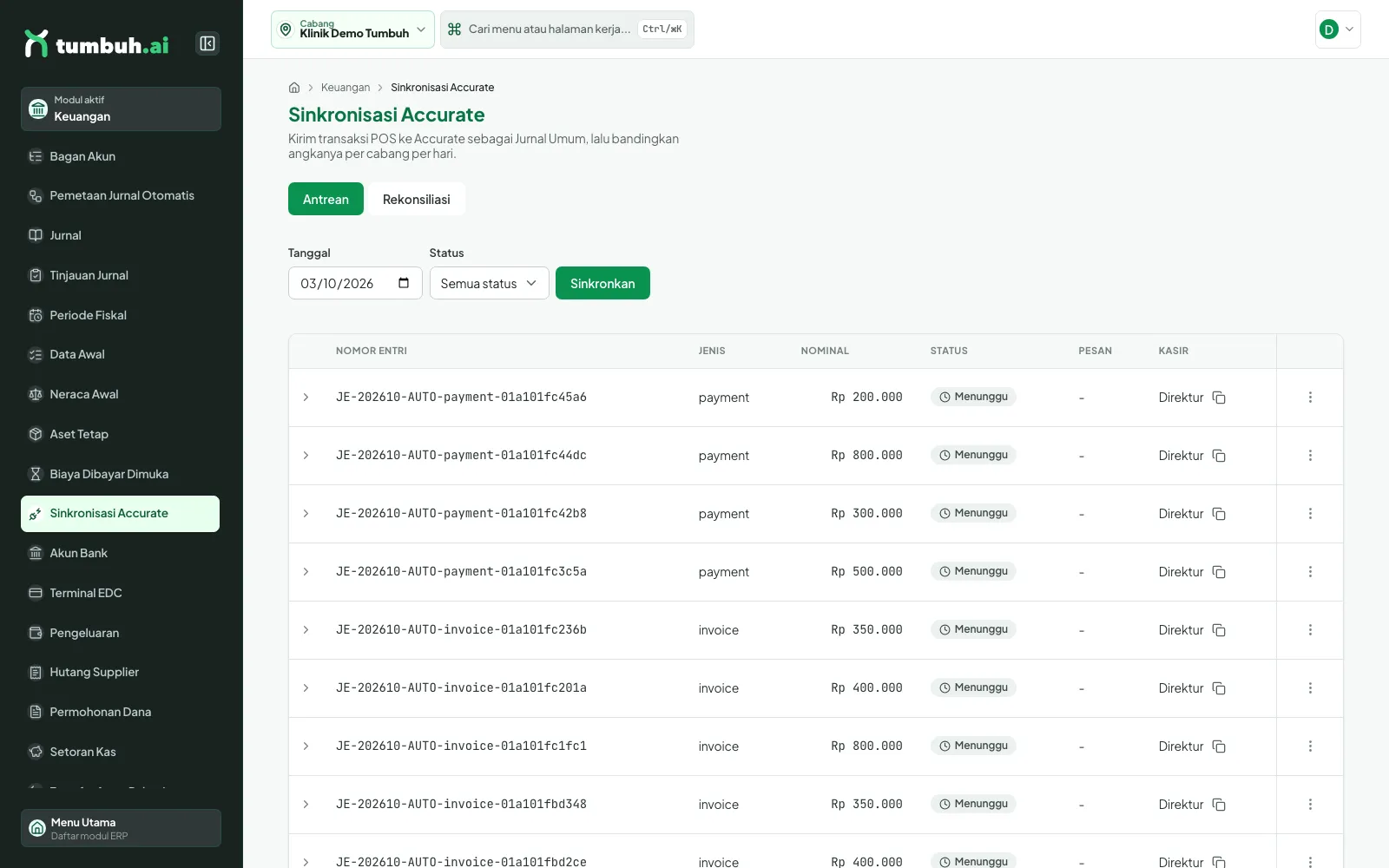This screenshot has width=1389, height=868.
Task: Follow the Keuangan breadcrumb link
Action: [346, 88]
